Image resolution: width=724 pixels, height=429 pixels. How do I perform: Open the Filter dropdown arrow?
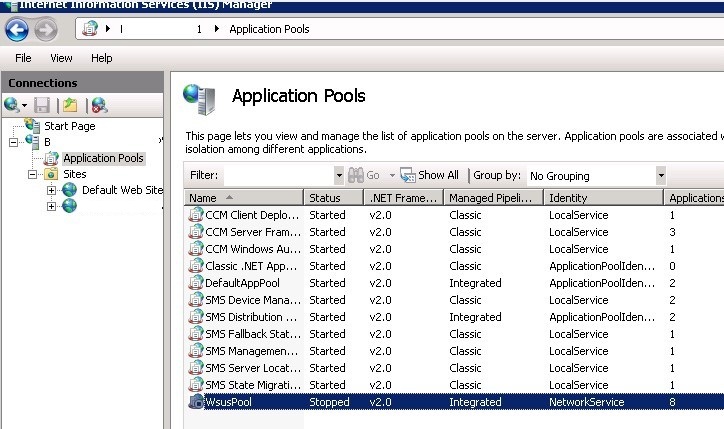tap(339, 175)
